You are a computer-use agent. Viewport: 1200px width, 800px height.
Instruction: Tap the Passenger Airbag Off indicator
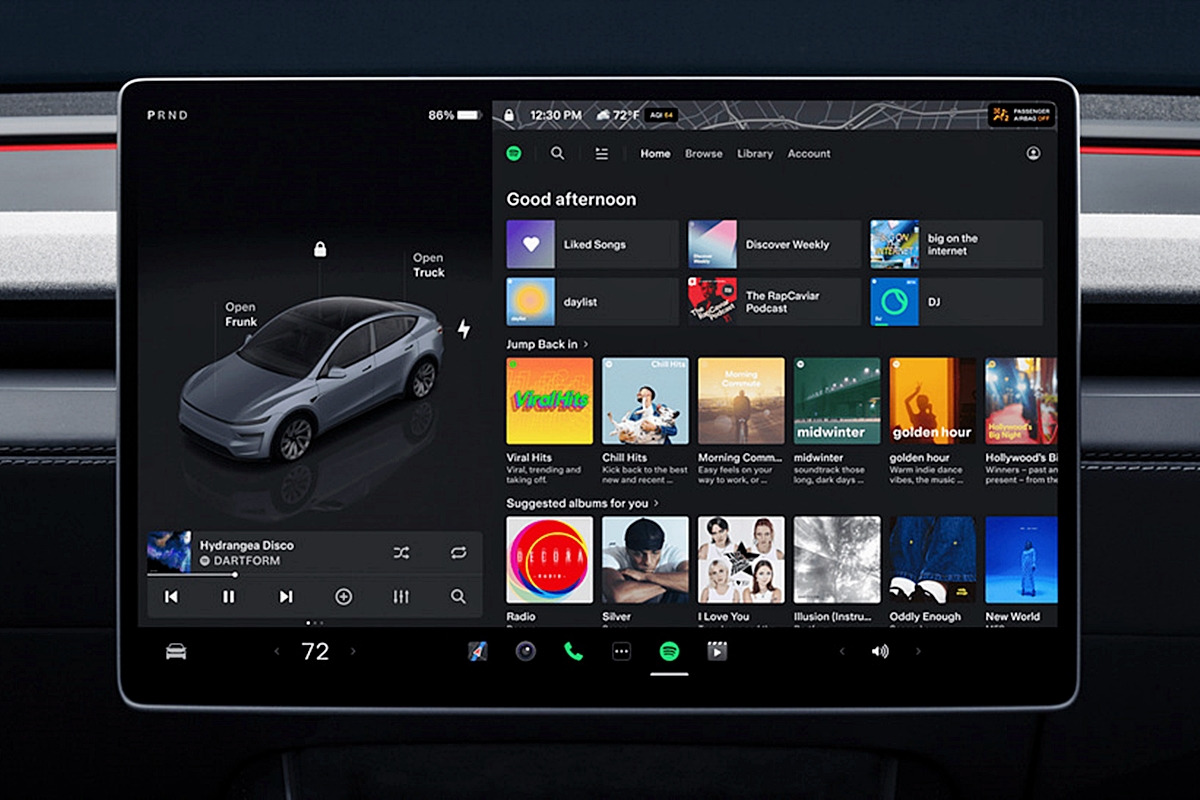point(1022,115)
